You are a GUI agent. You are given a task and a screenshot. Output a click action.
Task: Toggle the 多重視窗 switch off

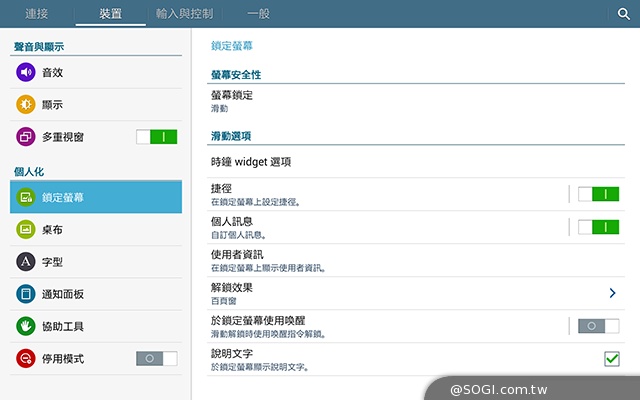tap(157, 137)
